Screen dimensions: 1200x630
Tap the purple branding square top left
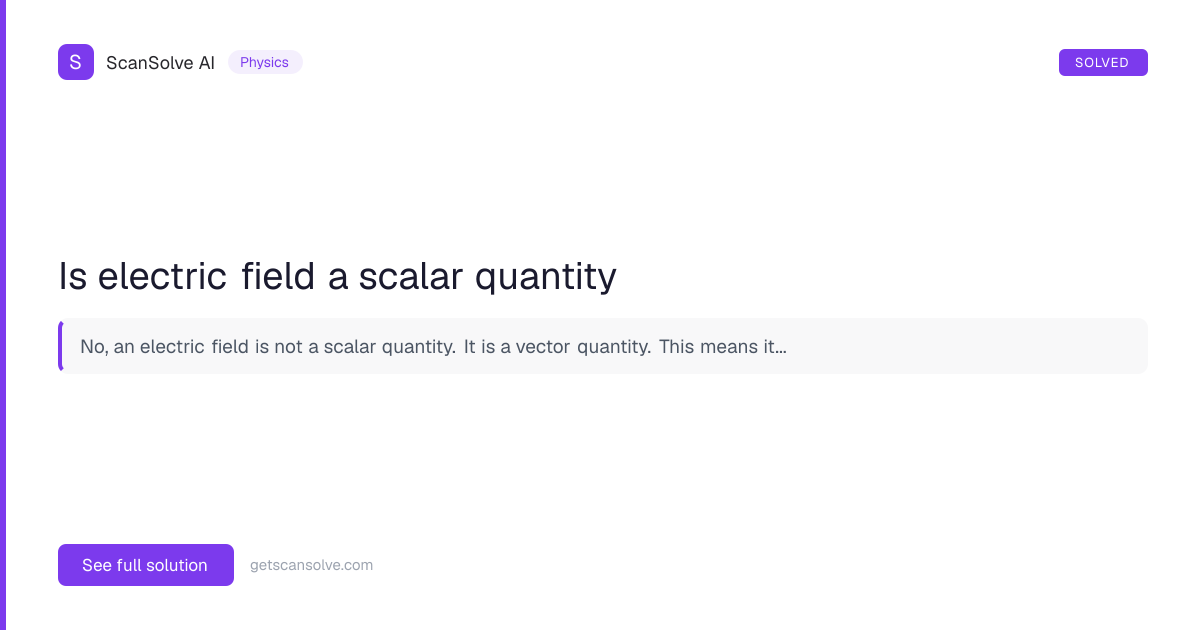coord(76,62)
